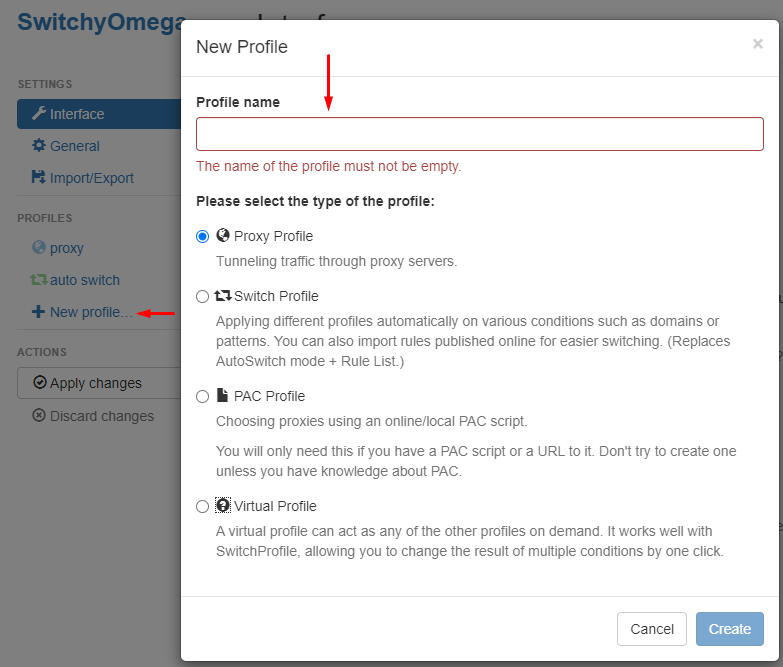Screen dimensions: 783x667
Task: Choose the PAC Profile radio option
Action: 202,396
